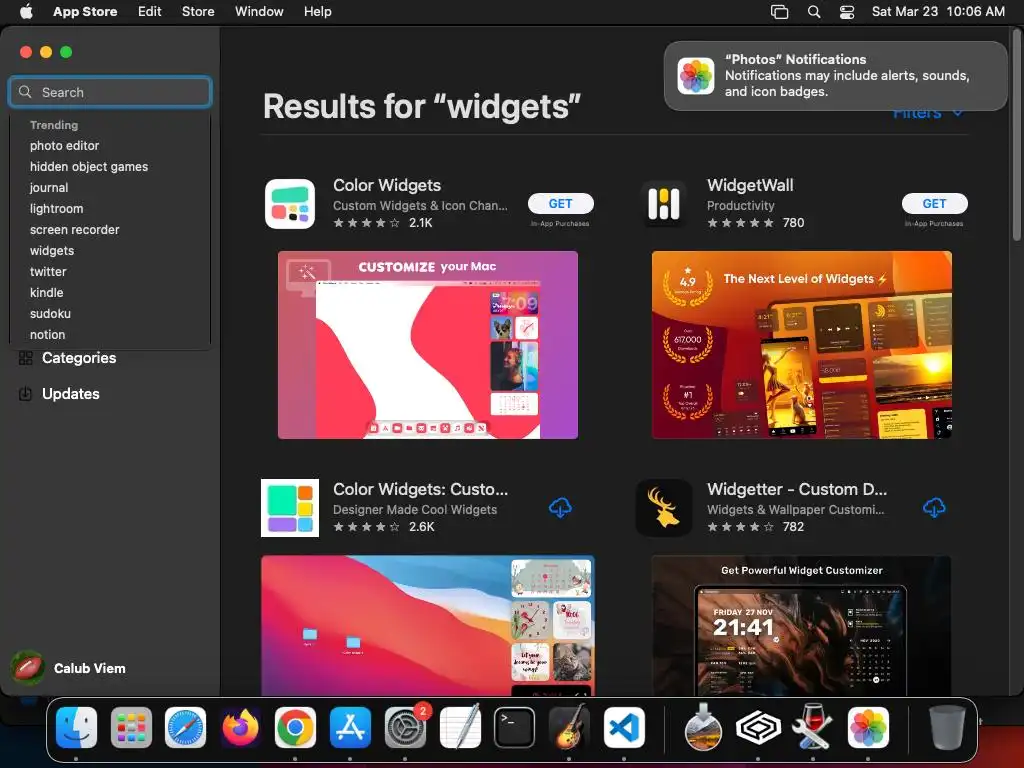Open the Color Widgets title link
1024x768 pixels.
tap(387, 185)
